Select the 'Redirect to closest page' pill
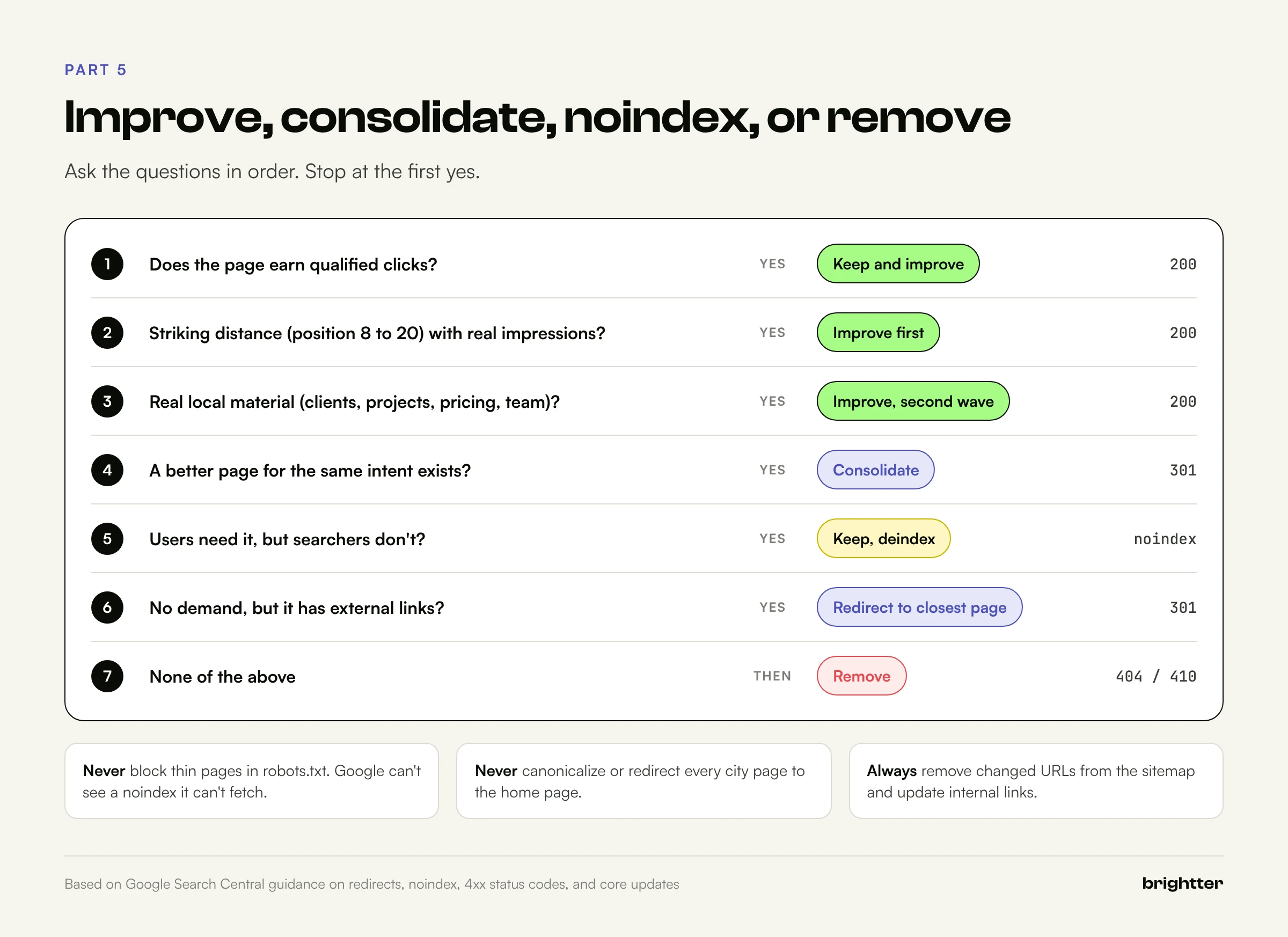1288x937 pixels. point(919,607)
